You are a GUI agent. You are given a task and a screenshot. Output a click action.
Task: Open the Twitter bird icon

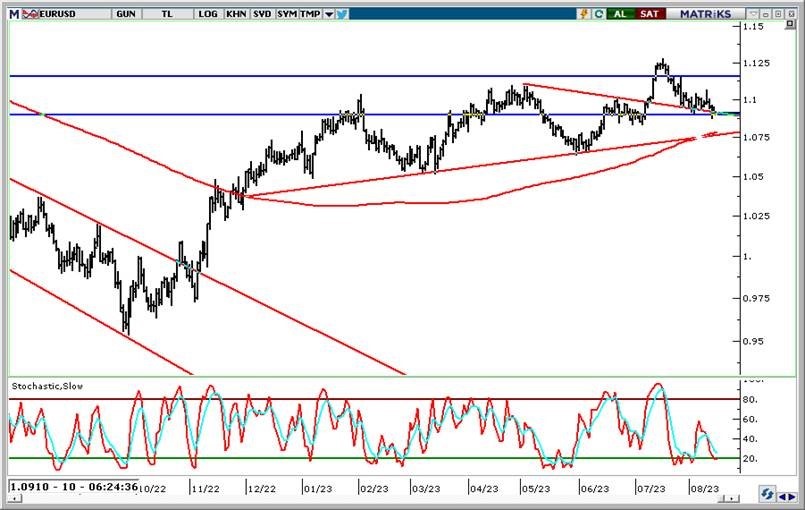click(342, 14)
